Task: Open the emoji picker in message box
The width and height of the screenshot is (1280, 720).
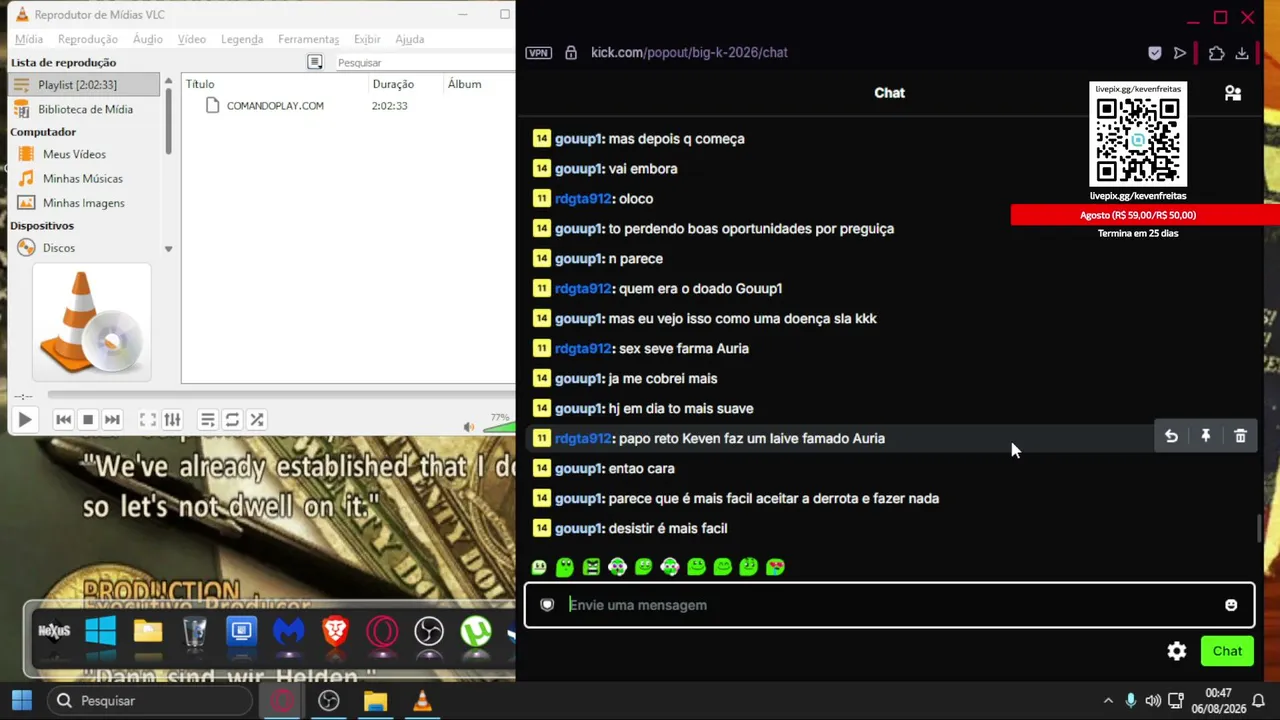Action: pyautogui.click(x=1231, y=605)
